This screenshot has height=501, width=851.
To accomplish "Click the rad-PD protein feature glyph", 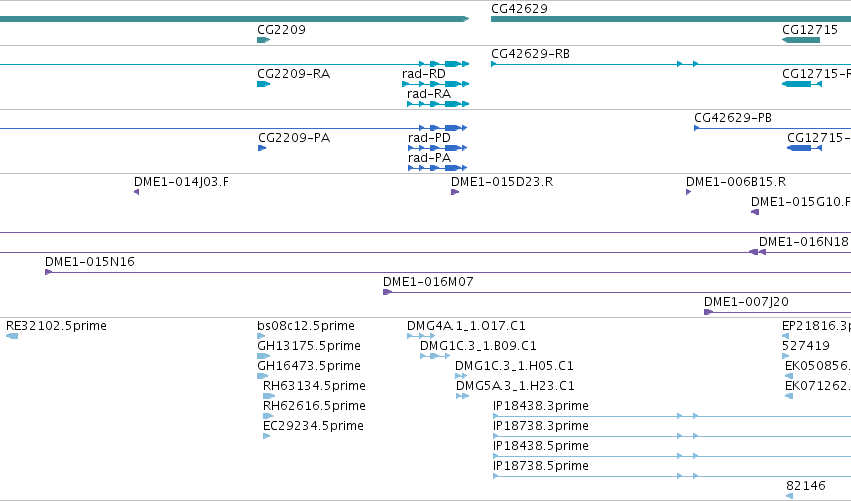I will point(437,148).
